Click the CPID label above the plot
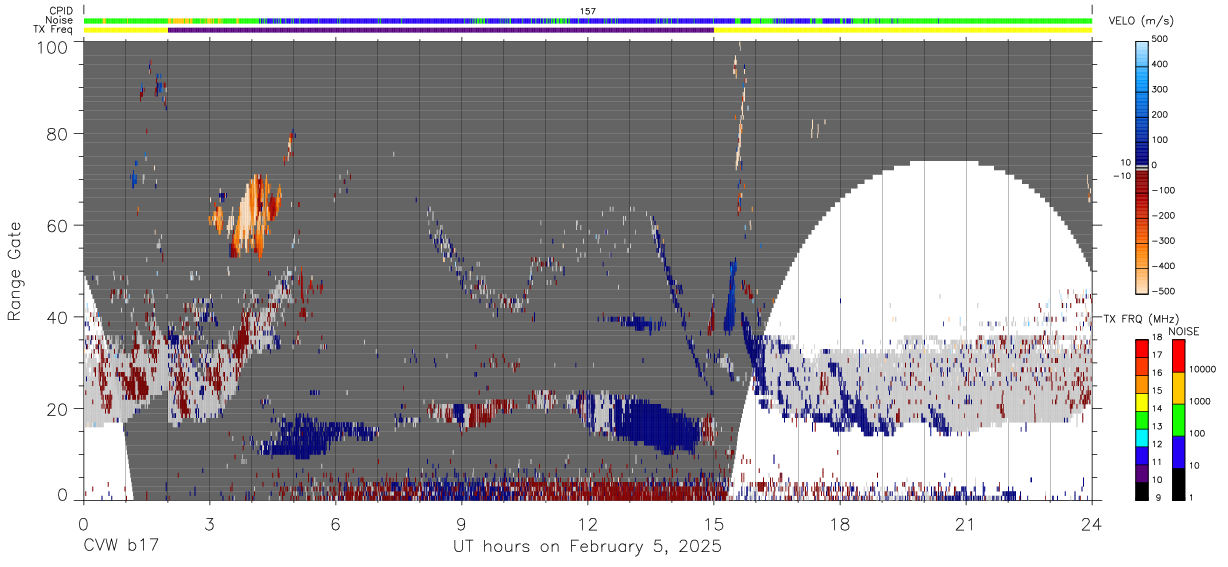 tap(61, 11)
